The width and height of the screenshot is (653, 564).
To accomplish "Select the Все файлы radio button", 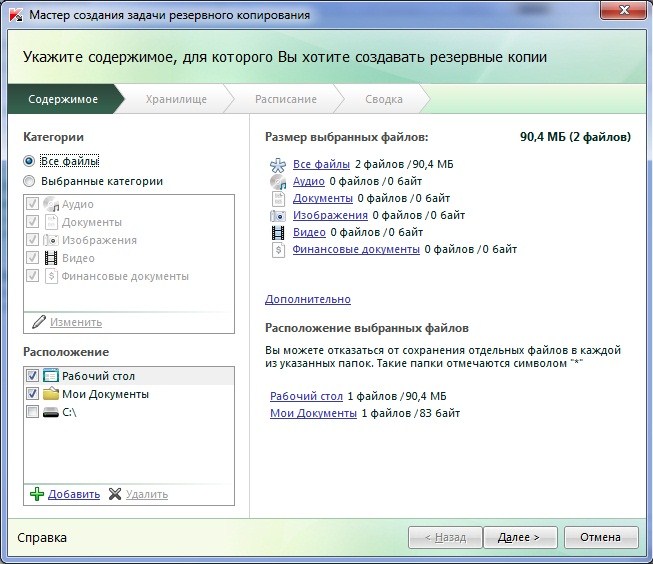I will (x=29, y=161).
